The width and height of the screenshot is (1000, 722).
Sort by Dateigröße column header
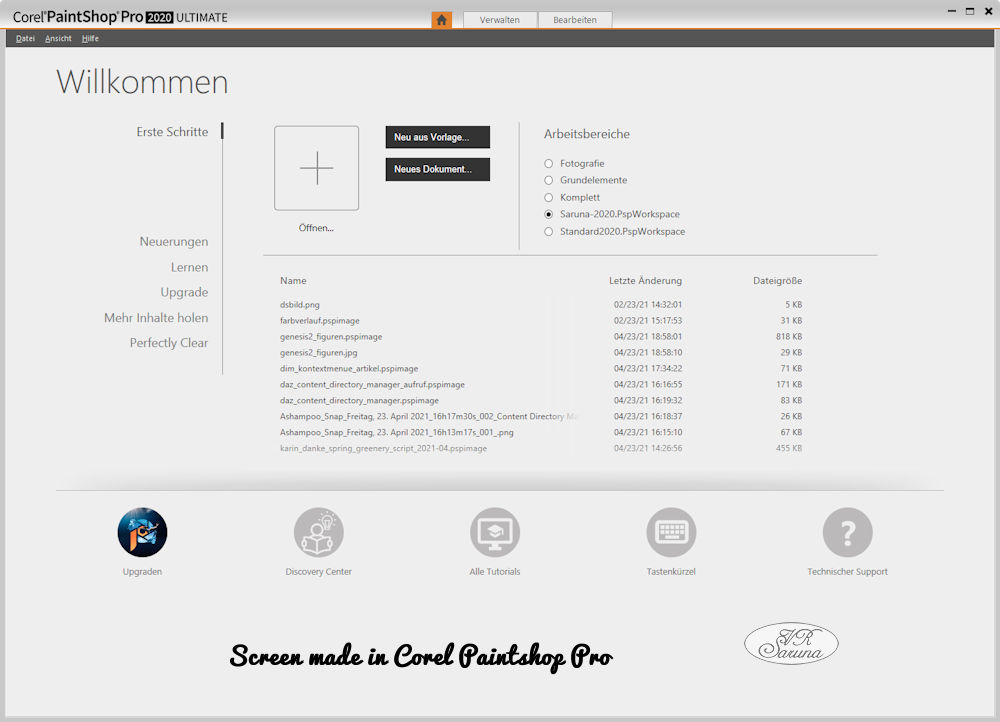pos(777,281)
